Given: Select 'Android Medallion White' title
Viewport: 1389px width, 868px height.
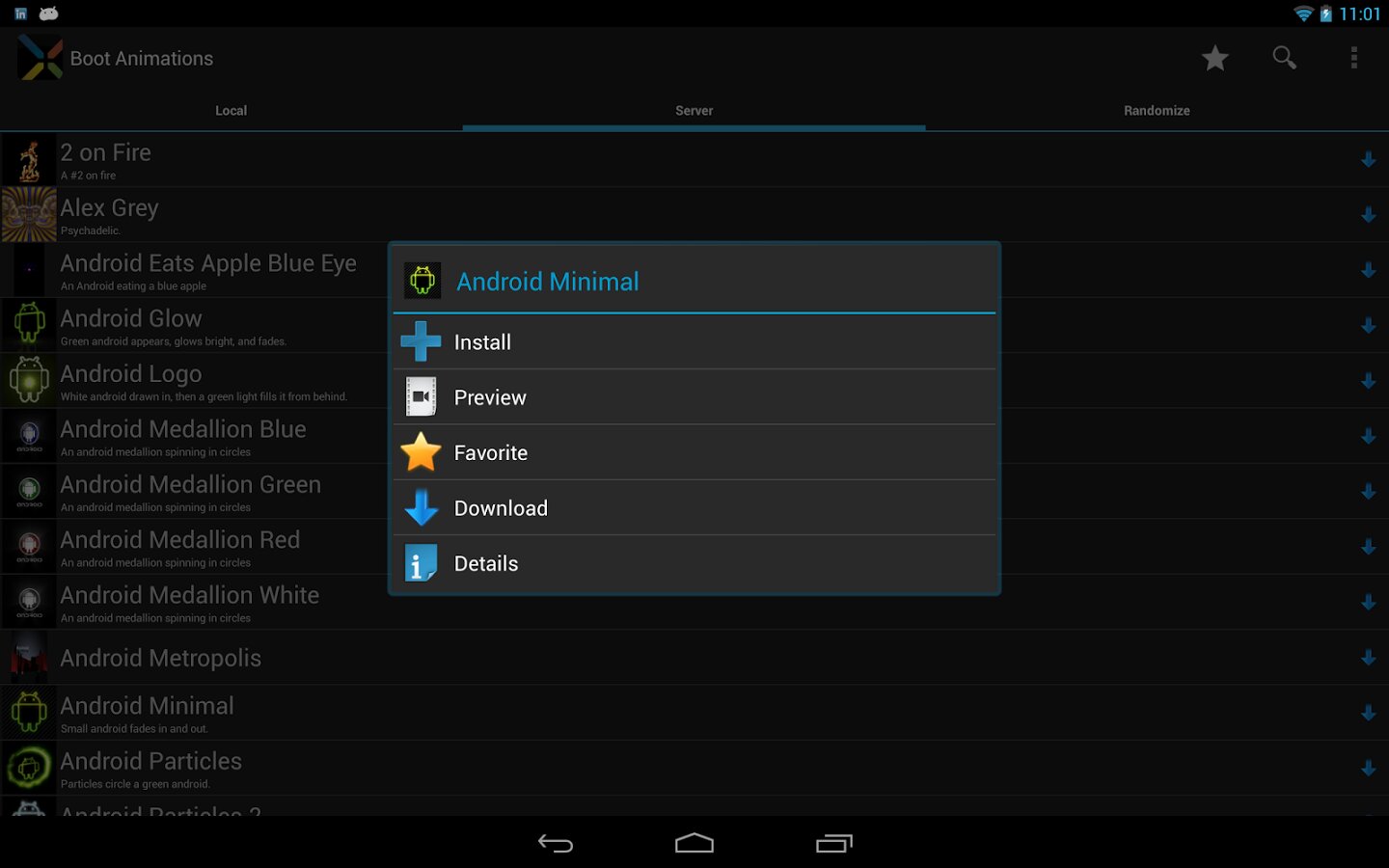Looking at the screenshot, I should [190, 595].
